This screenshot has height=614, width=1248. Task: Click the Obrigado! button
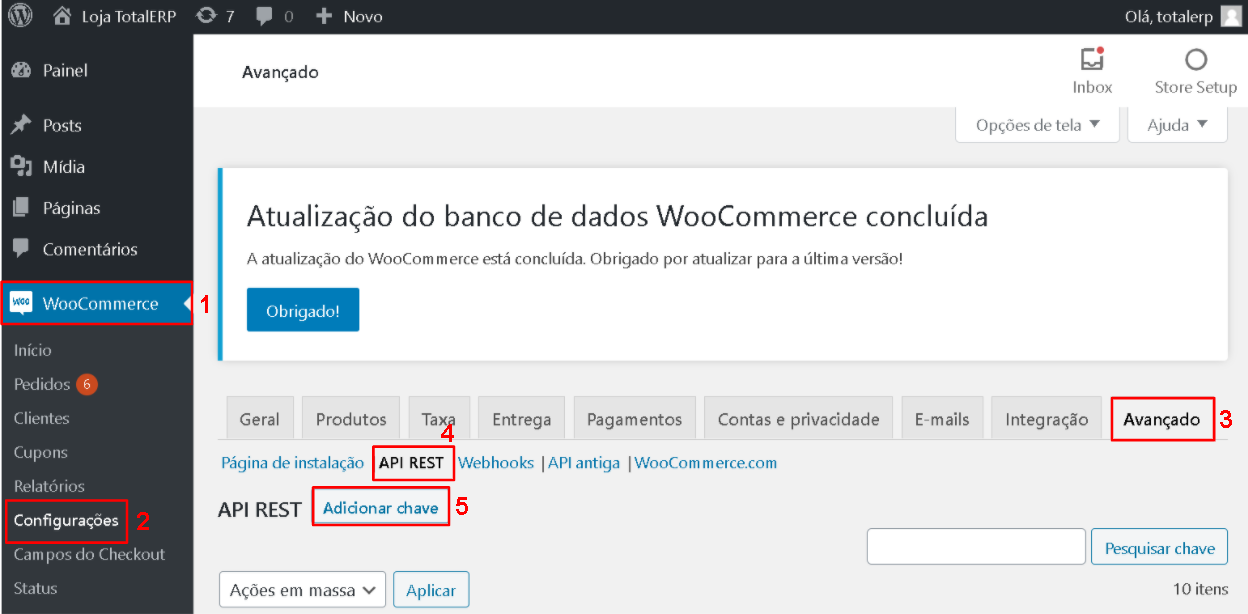303,310
